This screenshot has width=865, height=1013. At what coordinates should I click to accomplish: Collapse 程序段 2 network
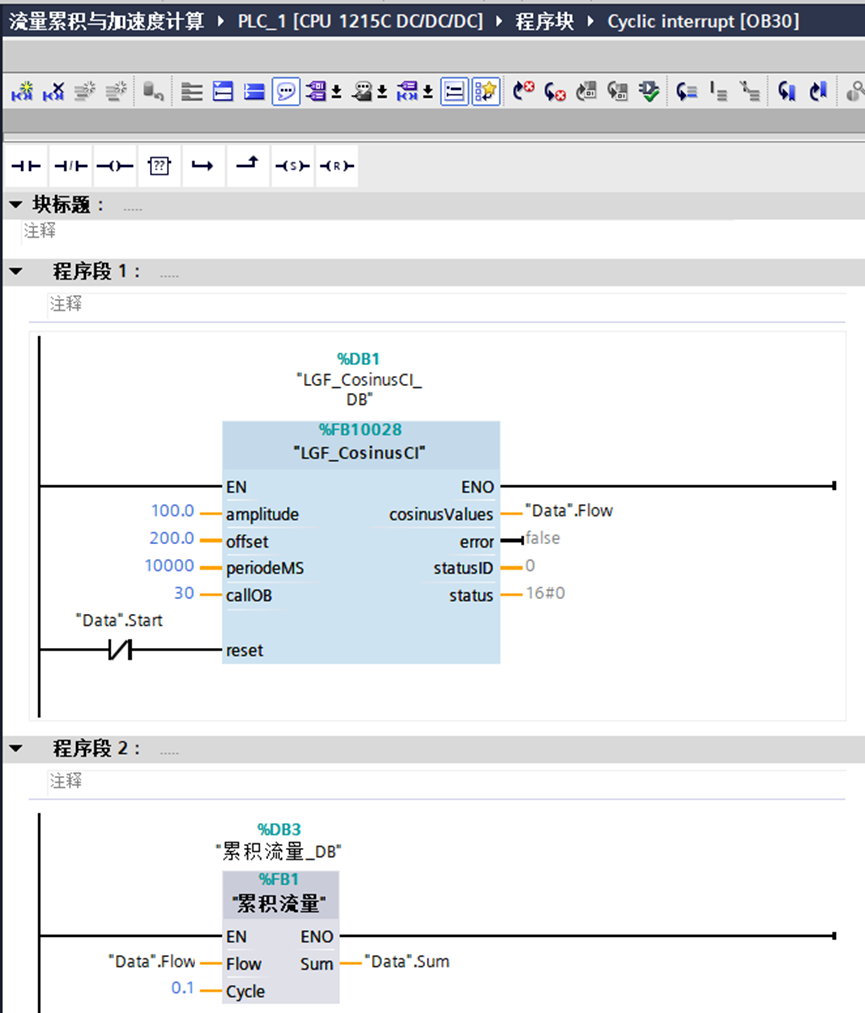pyautogui.click(x=16, y=749)
